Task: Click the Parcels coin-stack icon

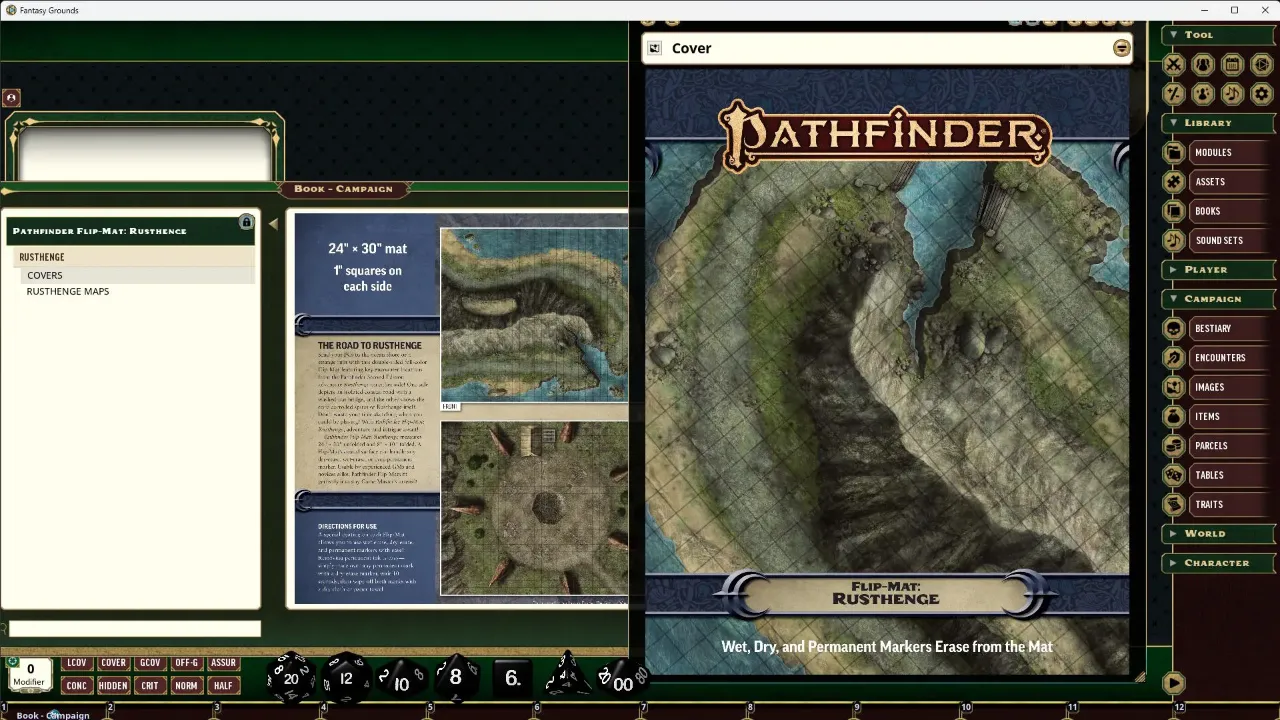Action: pos(1174,446)
